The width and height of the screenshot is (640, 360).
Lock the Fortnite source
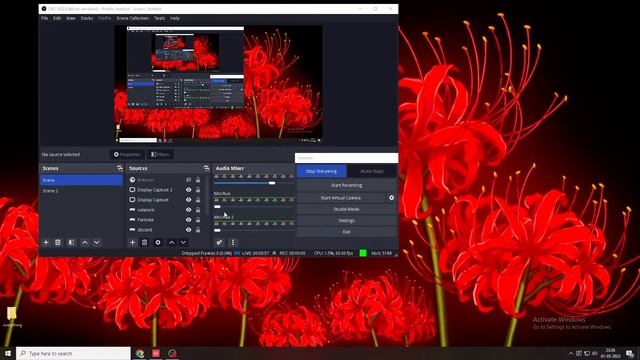point(198,220)
